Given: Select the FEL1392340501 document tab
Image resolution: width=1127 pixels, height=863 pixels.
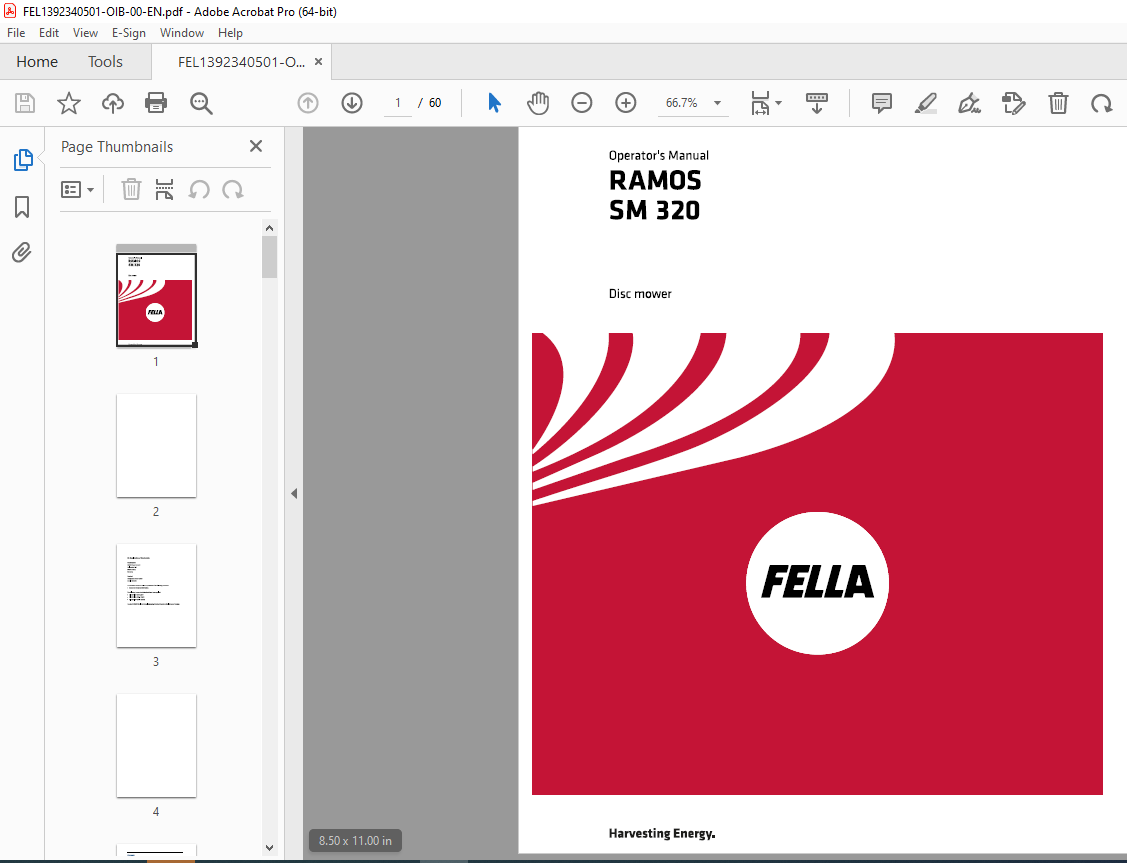Looking at the screenshot, I should [241, 63].
